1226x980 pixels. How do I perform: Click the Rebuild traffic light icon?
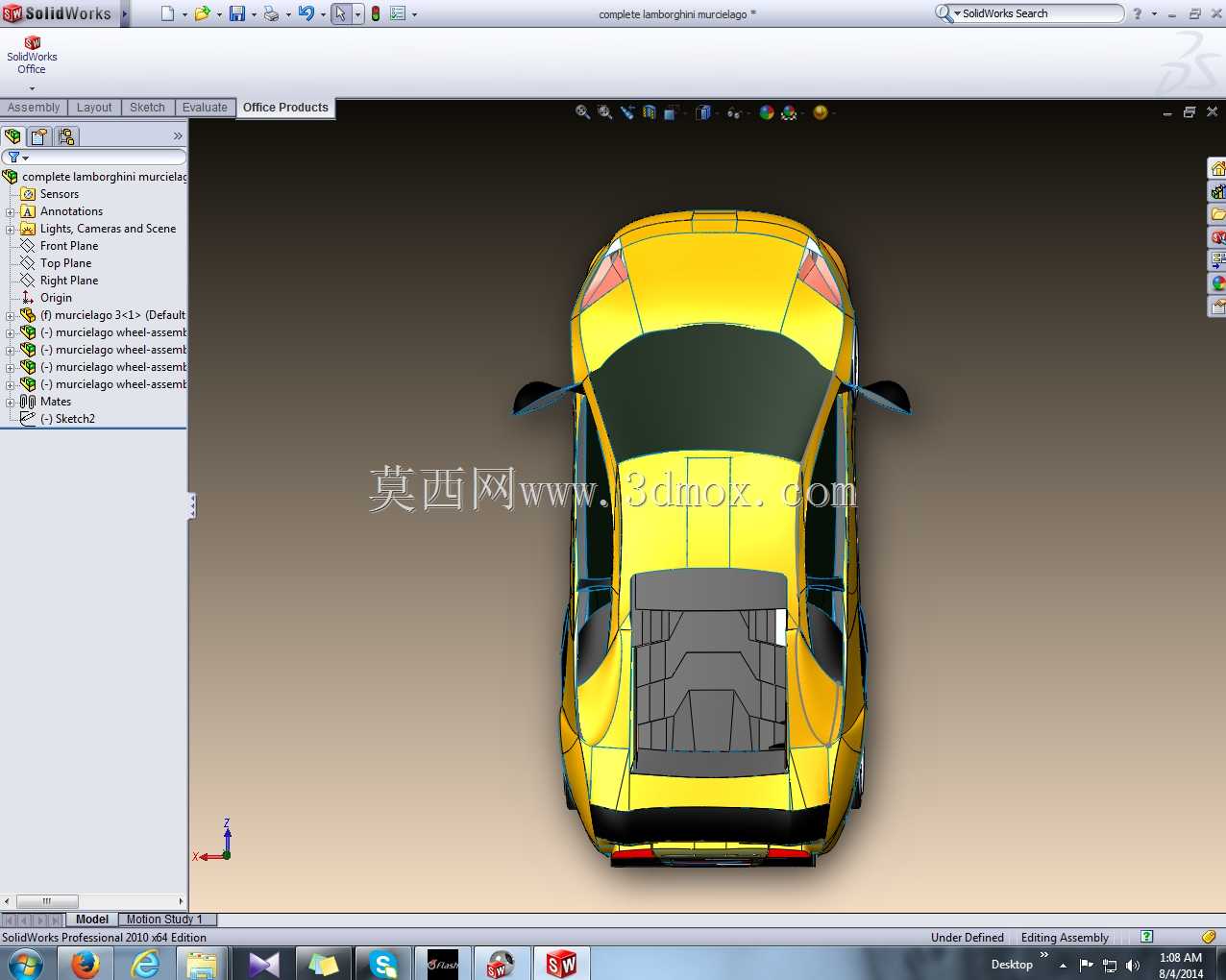(376, 13)
